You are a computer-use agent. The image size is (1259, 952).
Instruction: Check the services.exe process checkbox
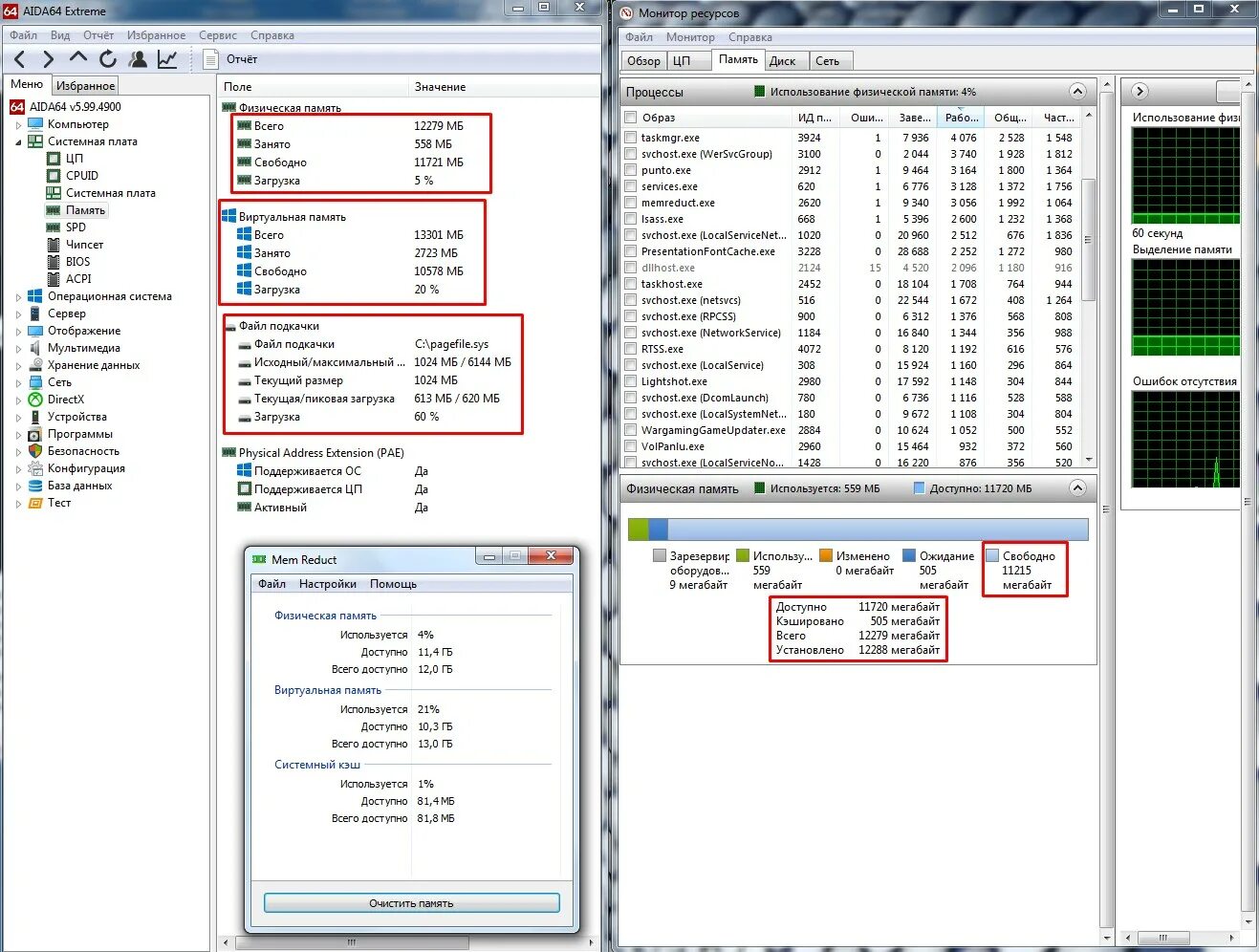click(631, 186)
